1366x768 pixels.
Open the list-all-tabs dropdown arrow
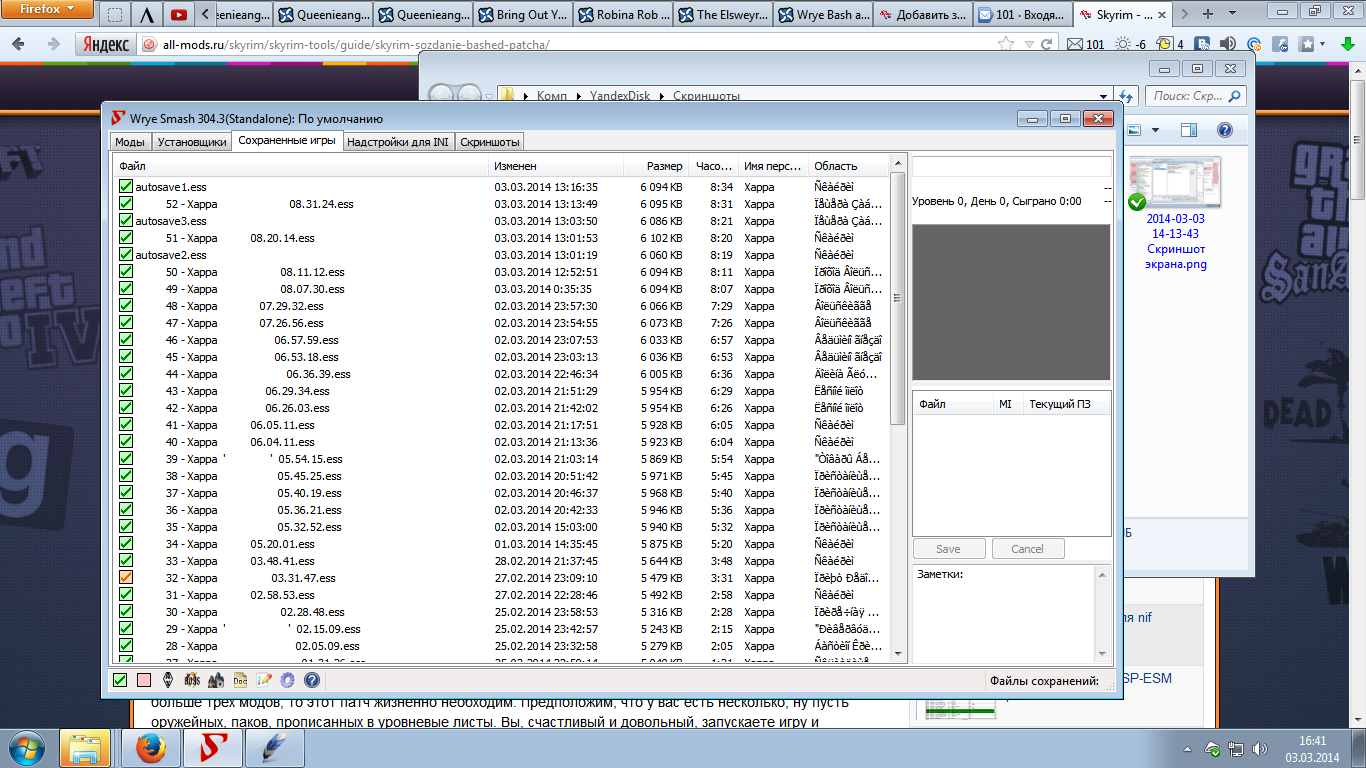pos(1234,14)
